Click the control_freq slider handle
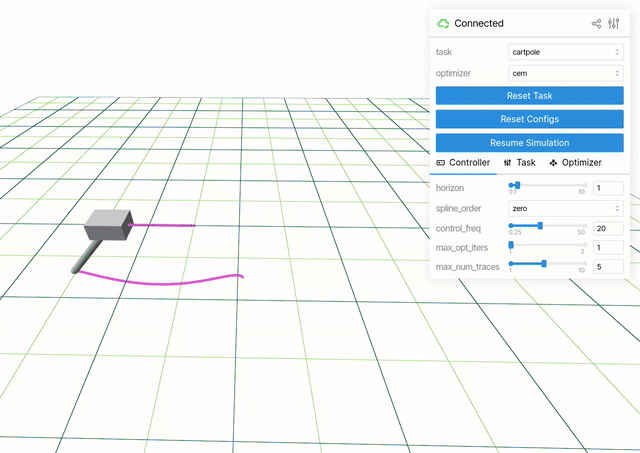The width and height of the screenshot is (640, 453). 540,225
